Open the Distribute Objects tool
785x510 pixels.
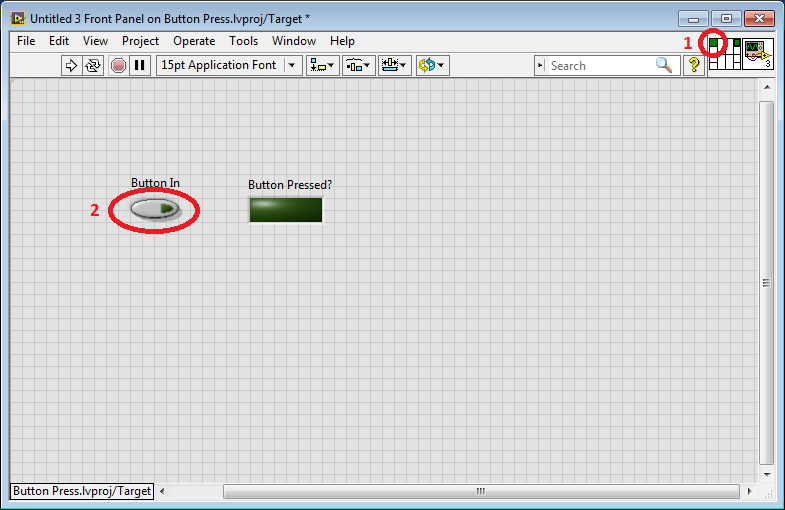[x=358, y=66]
